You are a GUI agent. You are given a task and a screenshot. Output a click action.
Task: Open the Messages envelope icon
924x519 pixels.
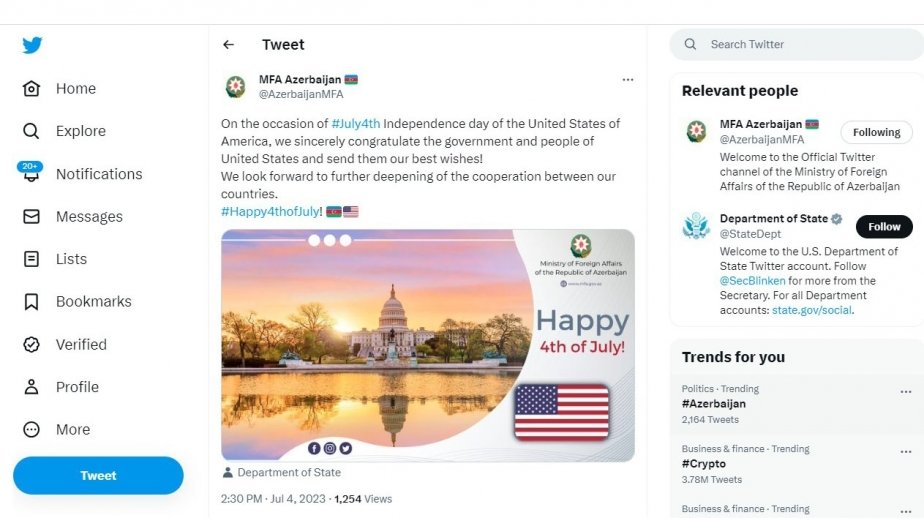tap(31, 216)
